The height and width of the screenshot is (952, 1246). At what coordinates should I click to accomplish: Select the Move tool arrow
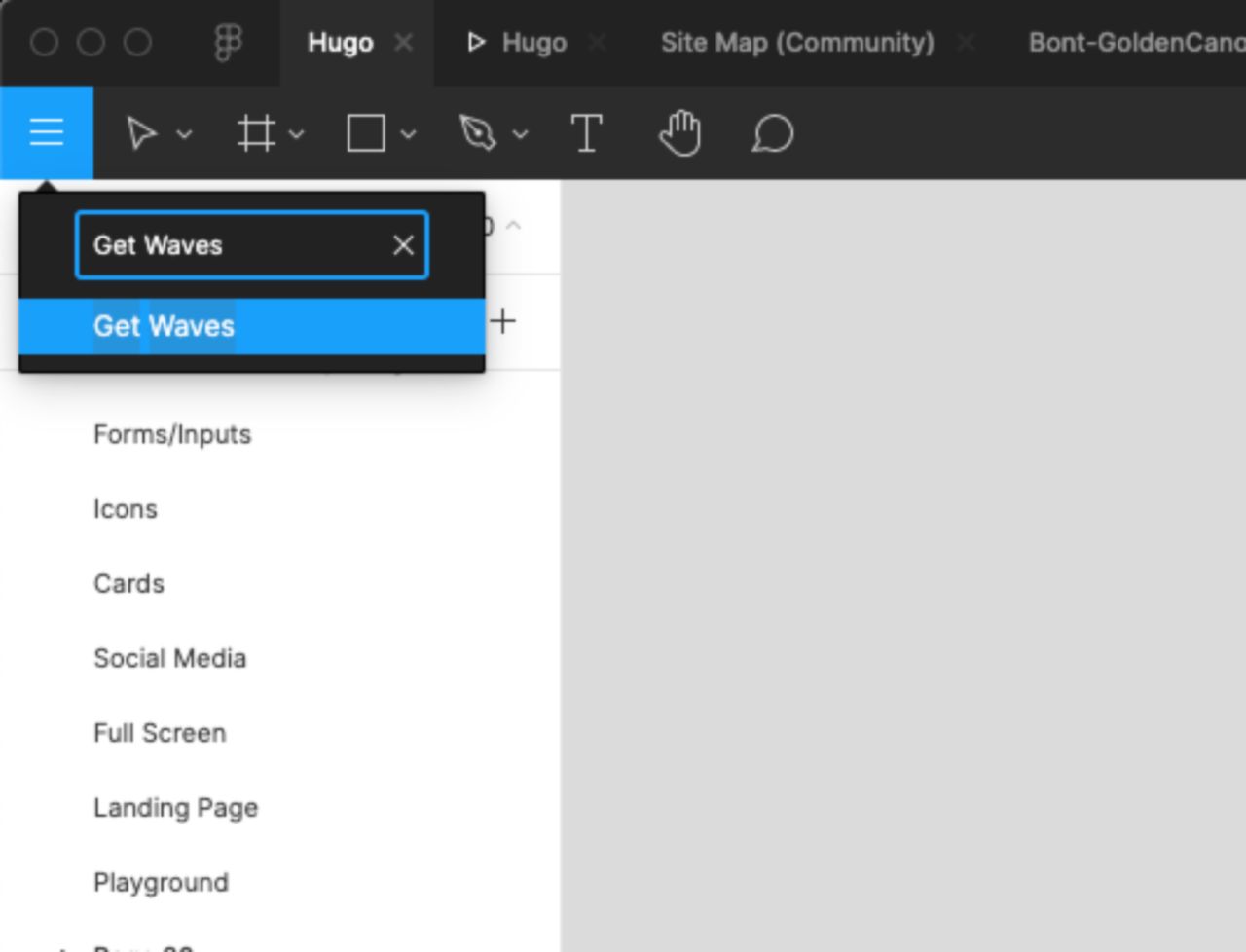point(142,133)
